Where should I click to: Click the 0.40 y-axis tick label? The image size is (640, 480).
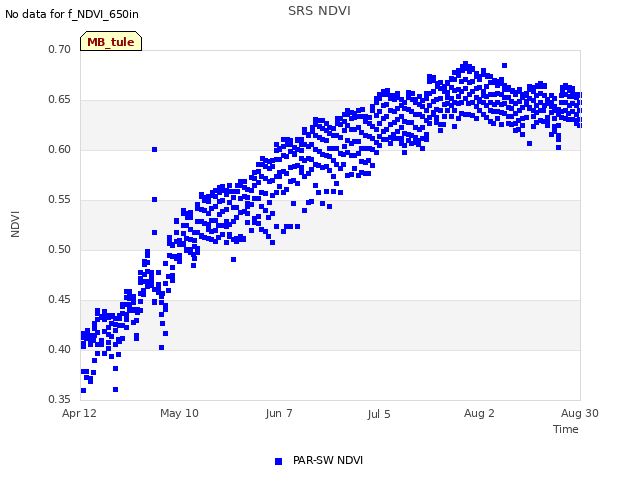pos(59,349)
